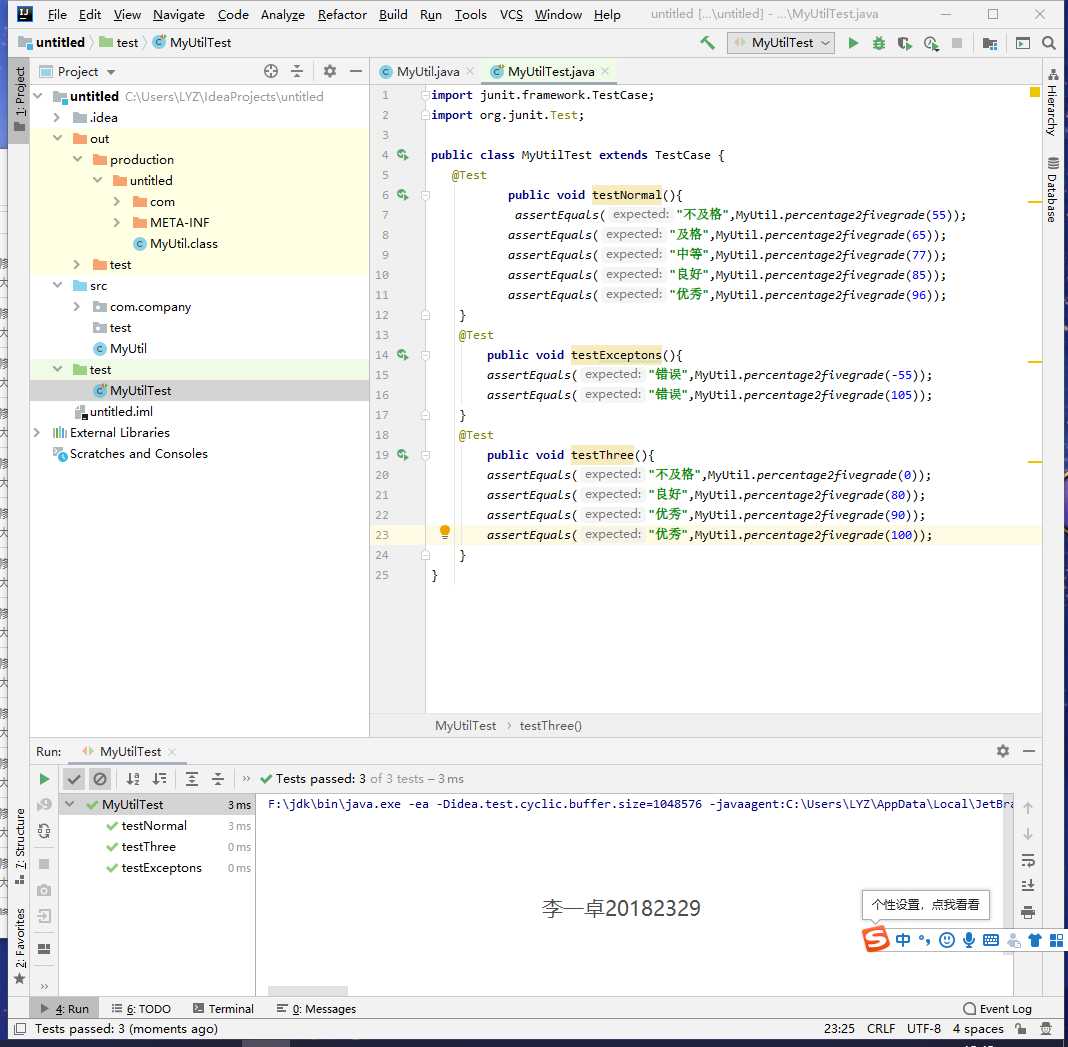This screenshot has width=1068, height=1047.
Task: Open the Terminal tool window tab
Action: (x=223, y=1009)
